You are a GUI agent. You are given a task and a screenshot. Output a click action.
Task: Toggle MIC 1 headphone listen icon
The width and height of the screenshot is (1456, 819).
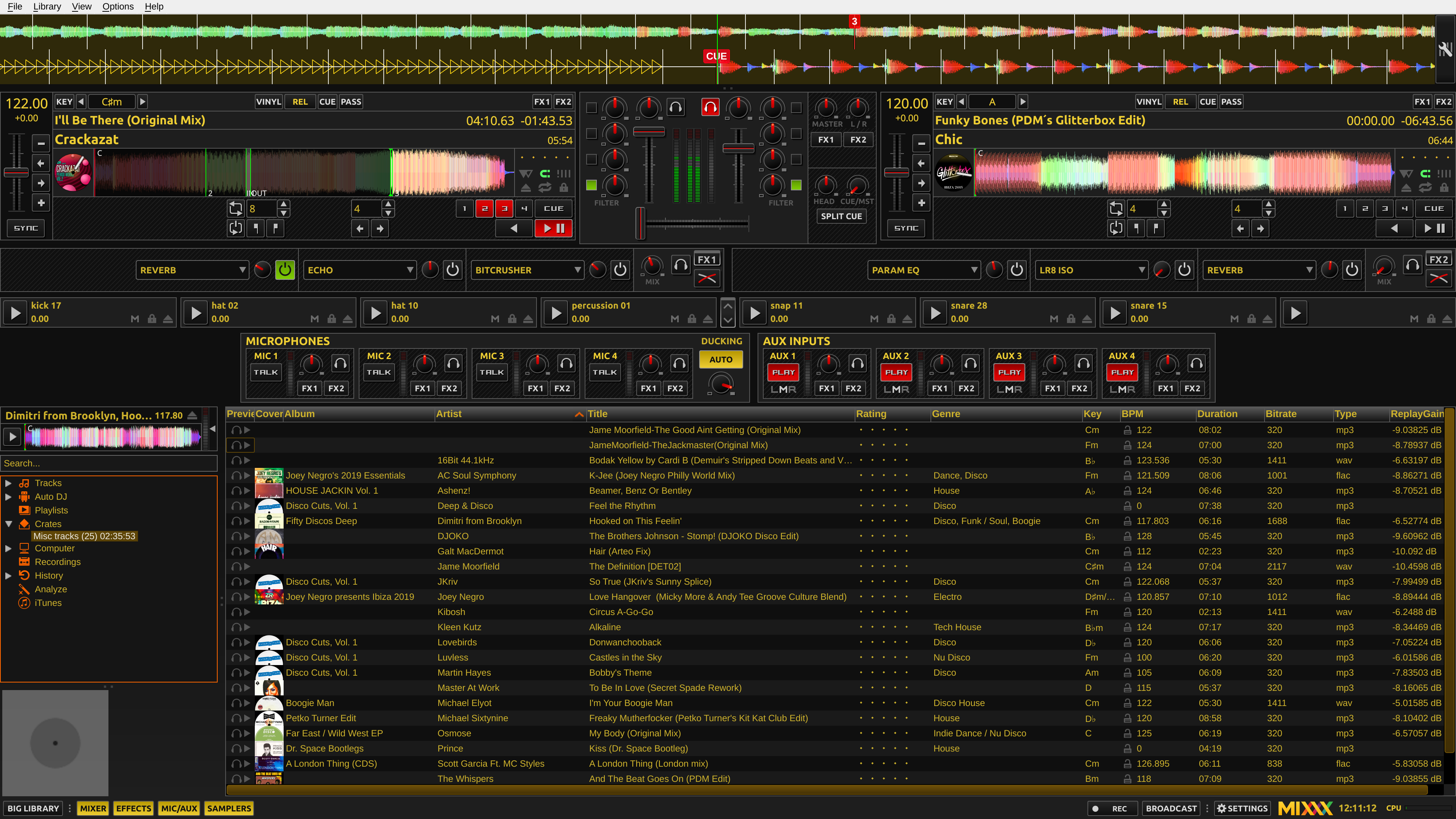coord(340,364)
